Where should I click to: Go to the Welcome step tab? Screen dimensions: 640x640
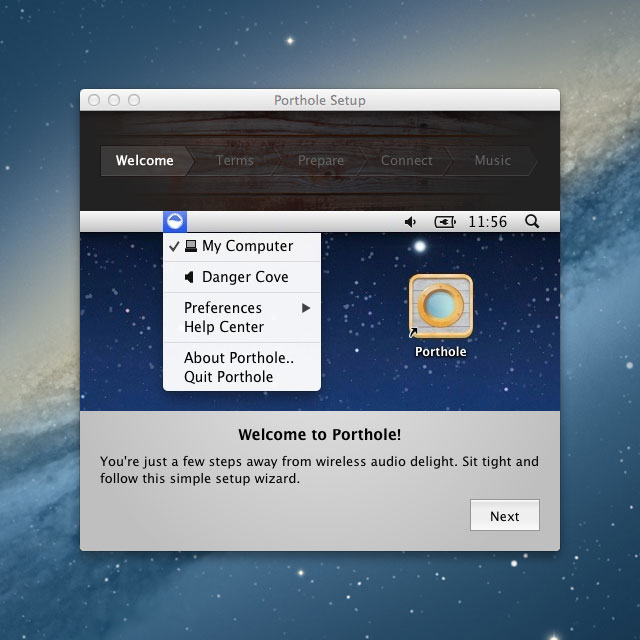pyautogui.click(x=145, y=161)
